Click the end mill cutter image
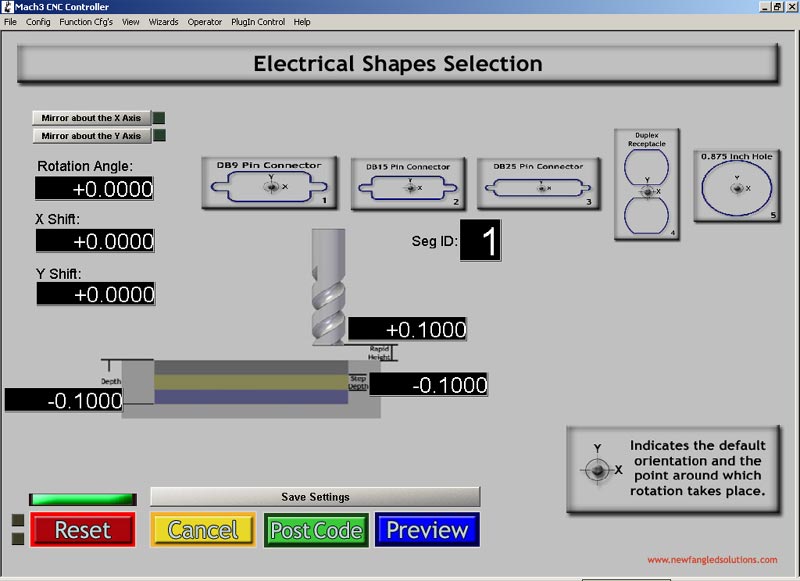800x581 pixels. click(328, 287)
